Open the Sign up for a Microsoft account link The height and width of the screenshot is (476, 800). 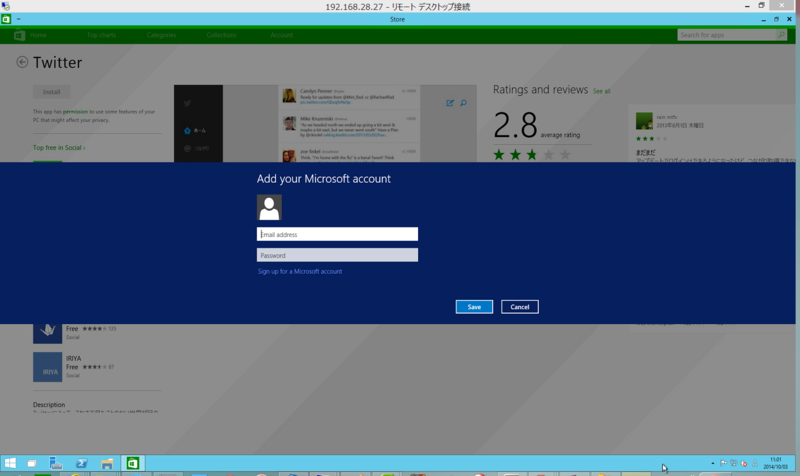pos(300,271)
